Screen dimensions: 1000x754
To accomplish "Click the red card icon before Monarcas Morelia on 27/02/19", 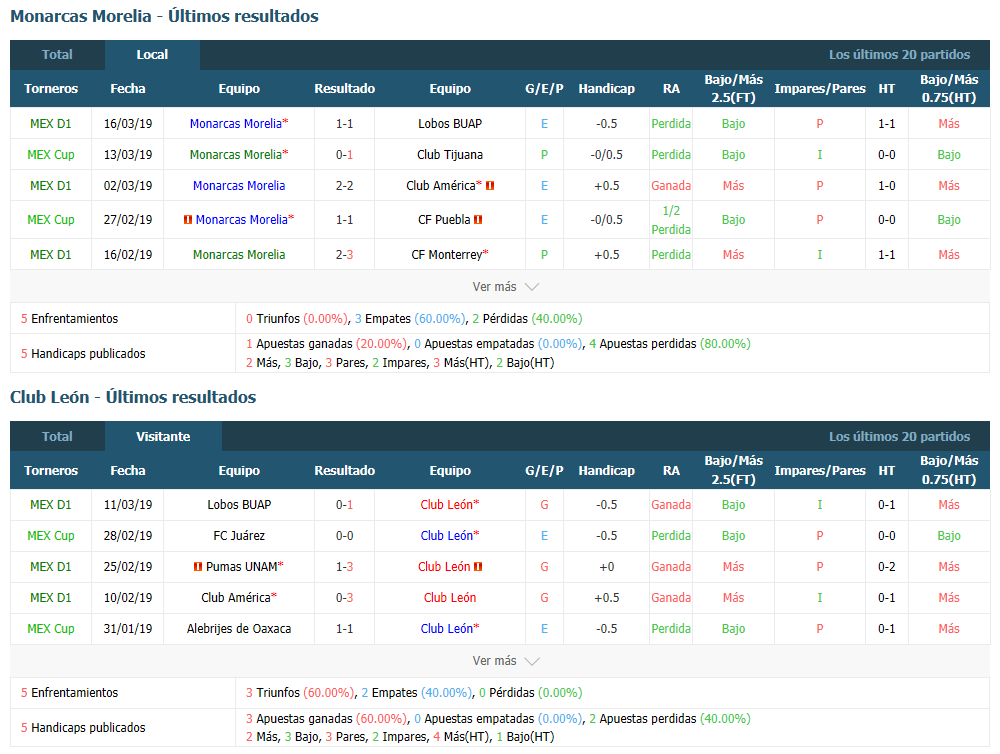I will pyautogui.click(x=188, y=219).
